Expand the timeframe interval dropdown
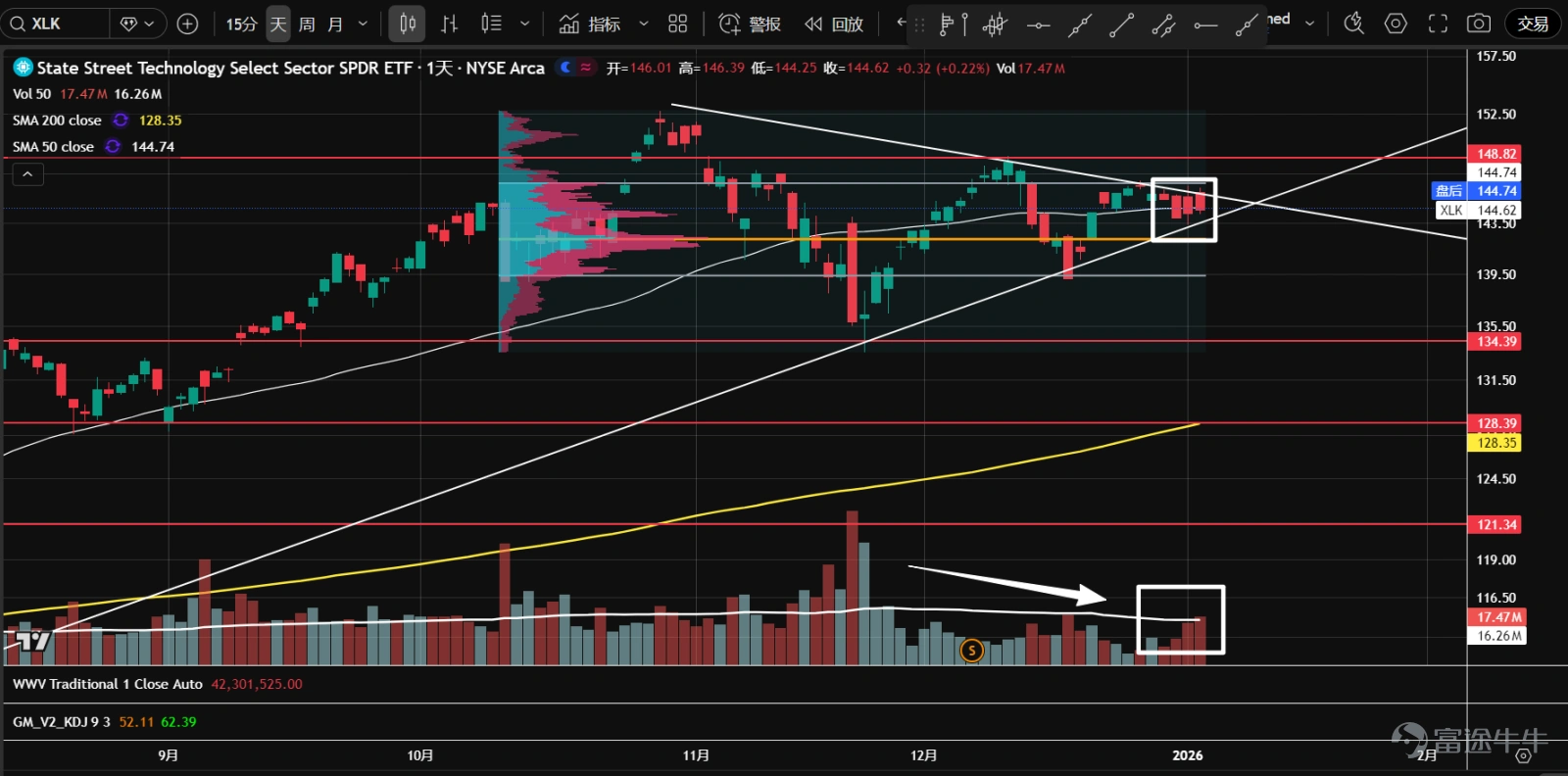The width and height of the screenshot is (1568, 776). click(x=363, y=24)
